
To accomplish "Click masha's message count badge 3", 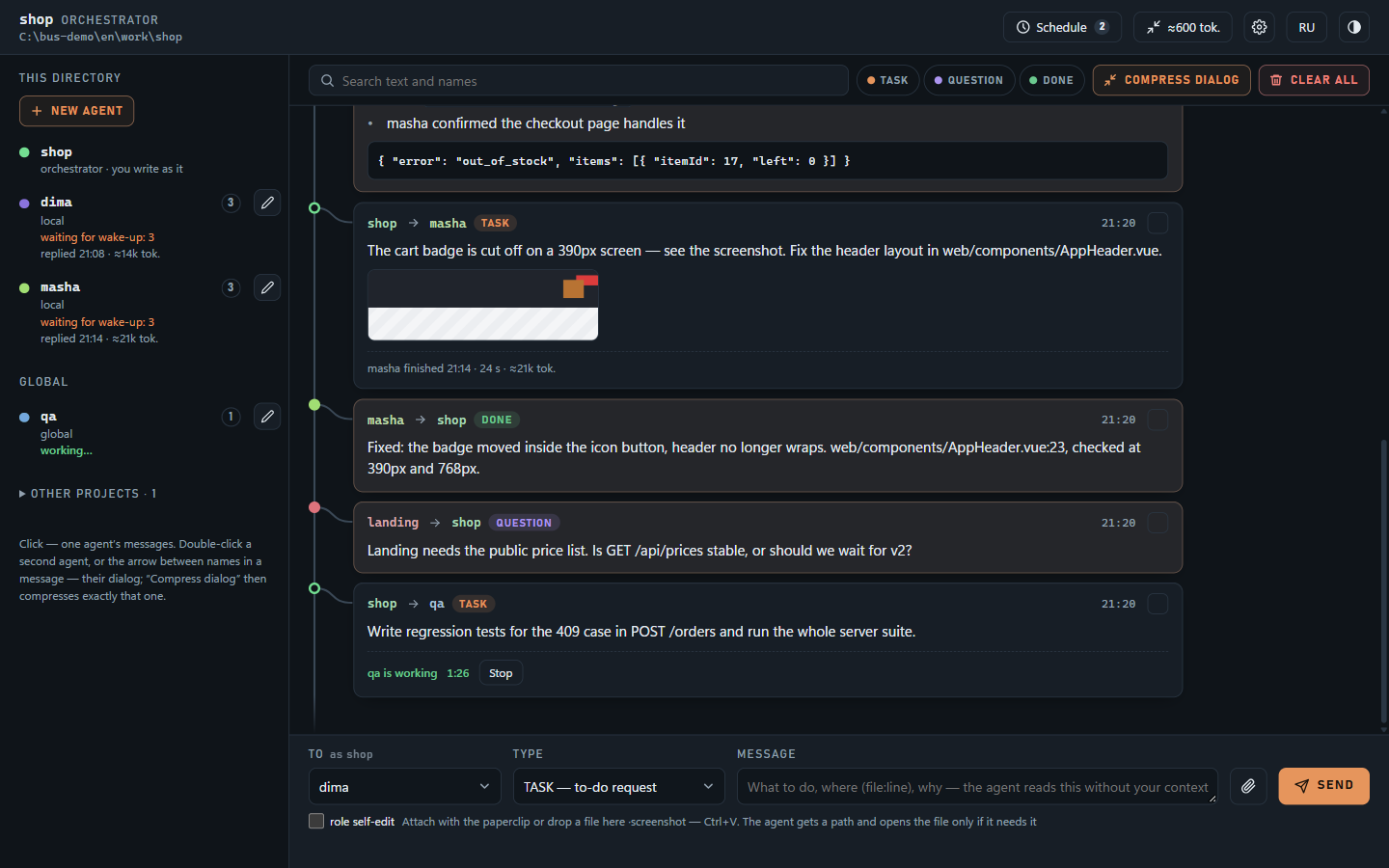I will (x=231, y=287).
